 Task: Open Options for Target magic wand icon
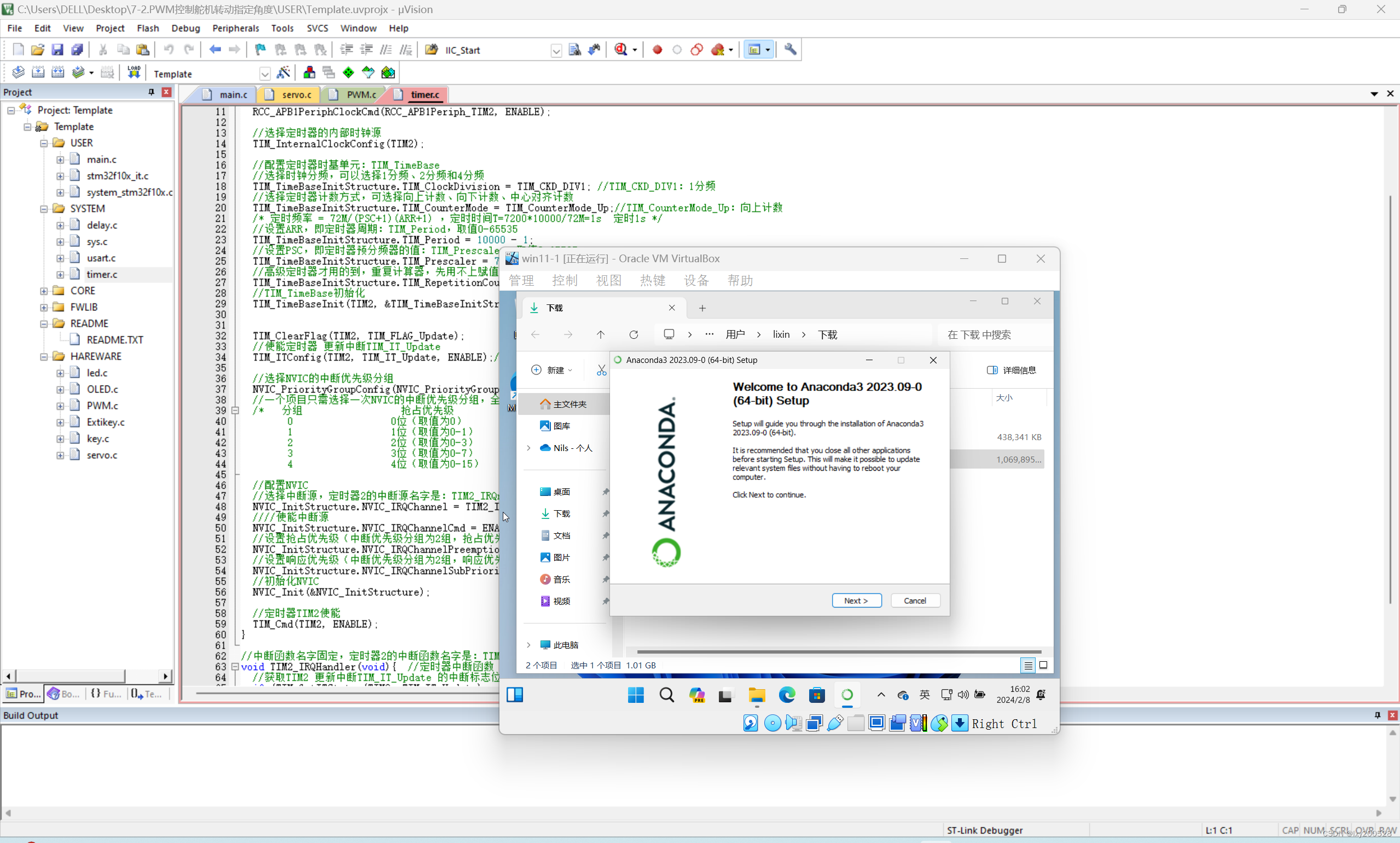[x=283, y=73]
